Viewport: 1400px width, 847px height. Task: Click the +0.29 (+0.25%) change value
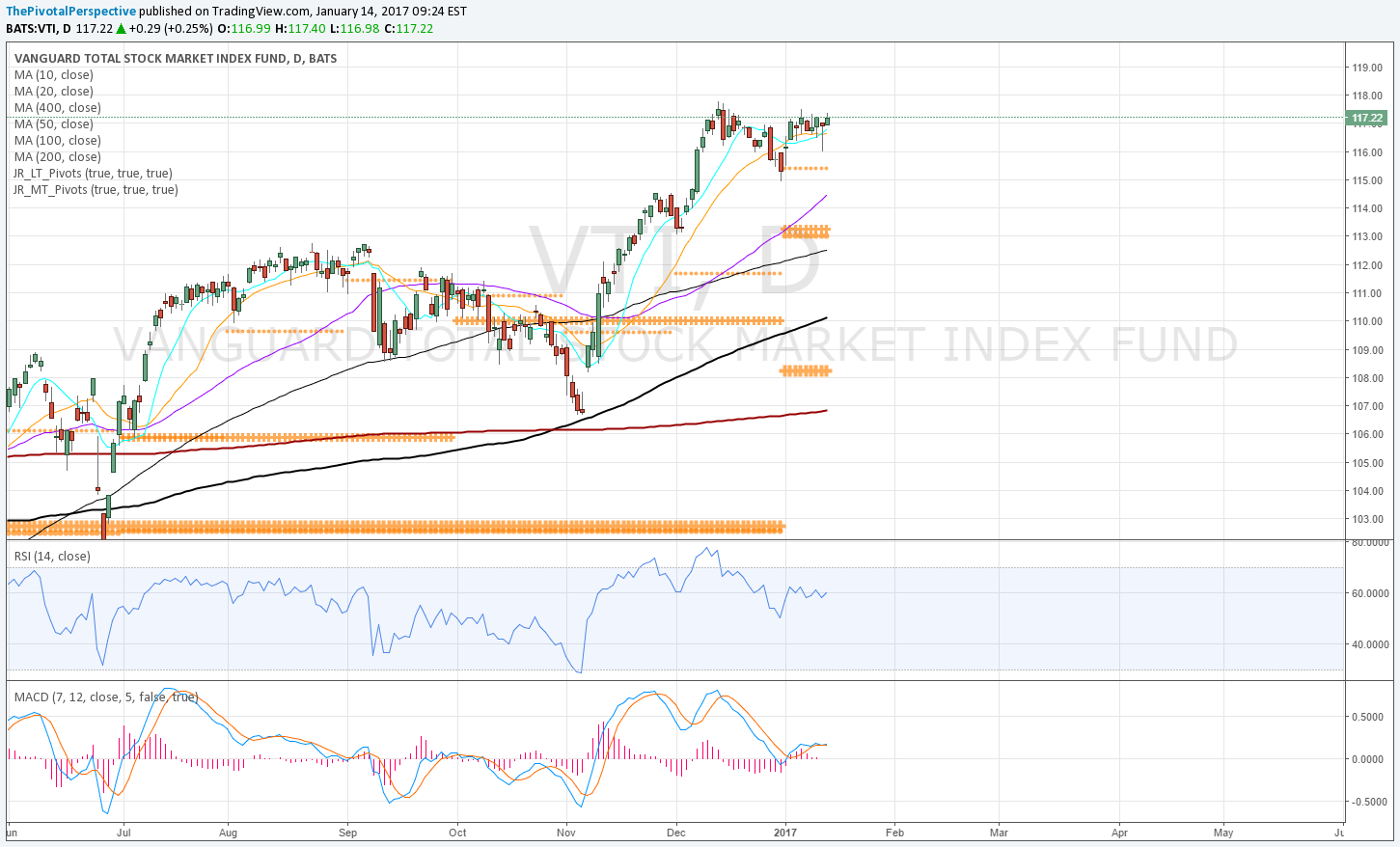coord(171,28)
